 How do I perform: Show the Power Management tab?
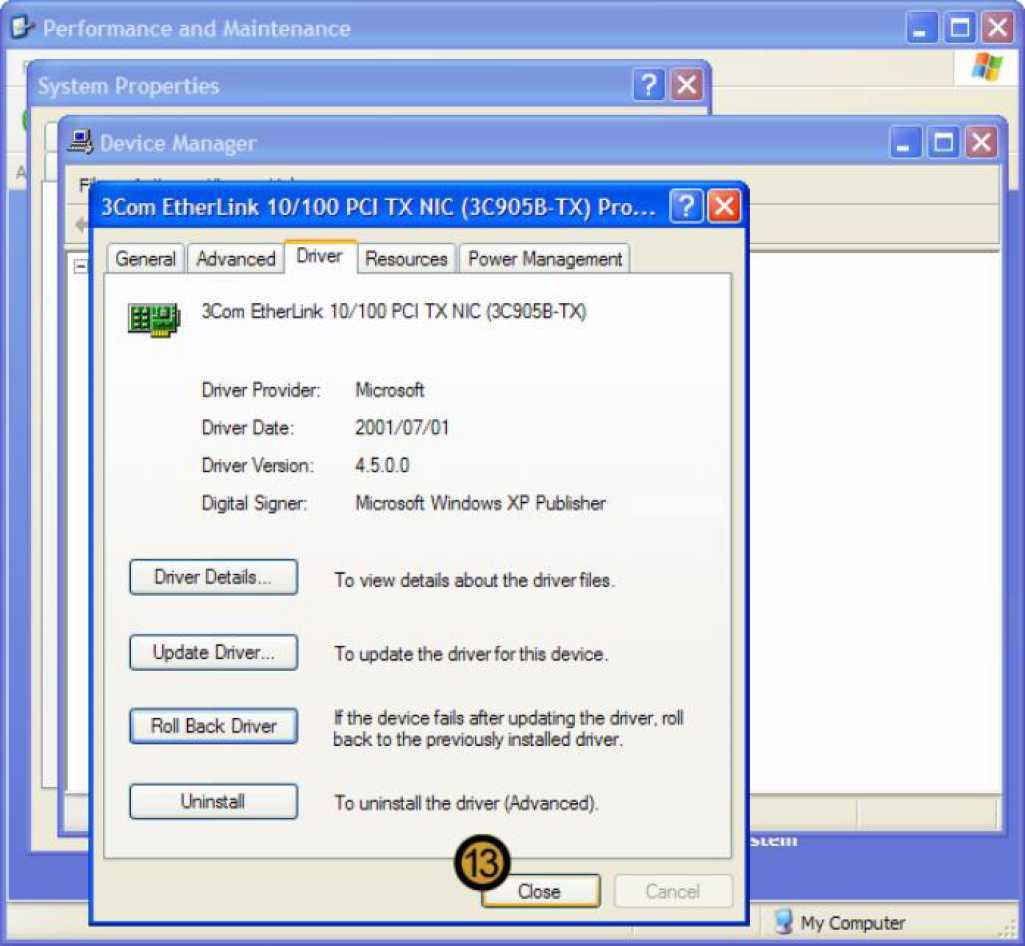click(x=545, y=259)
